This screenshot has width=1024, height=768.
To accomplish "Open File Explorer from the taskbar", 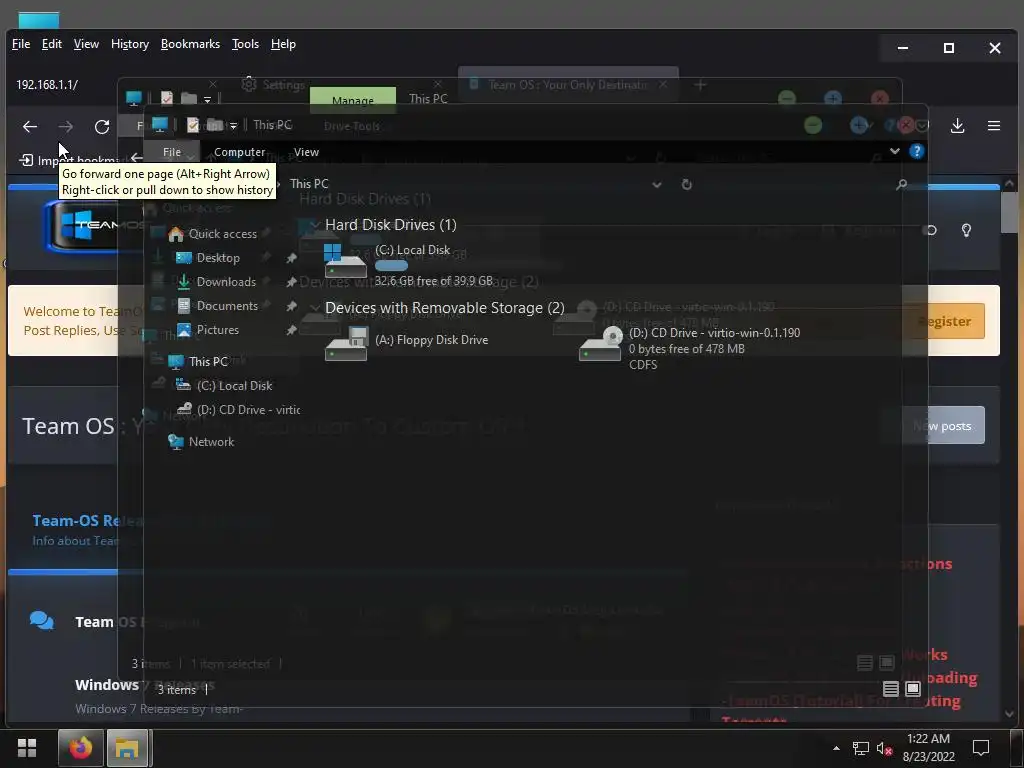I will pyautogui.click(x=127, y=748).
